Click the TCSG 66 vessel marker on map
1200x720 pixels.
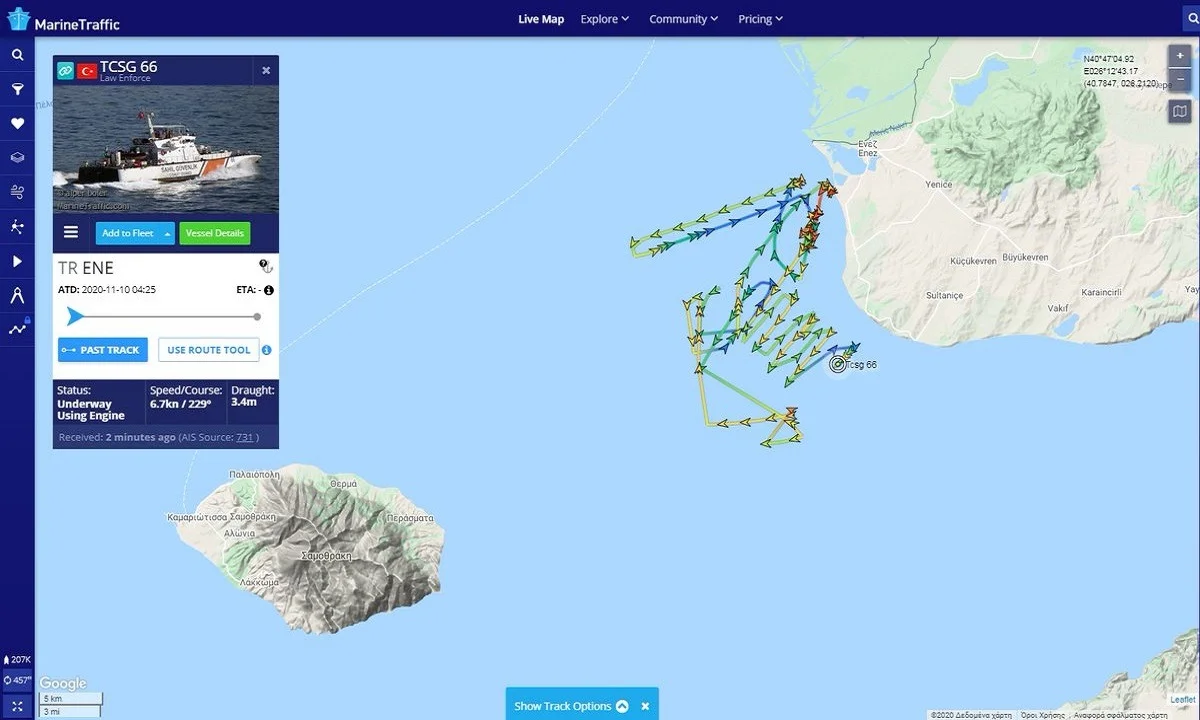pyautogui.click(x=838, y=364)
